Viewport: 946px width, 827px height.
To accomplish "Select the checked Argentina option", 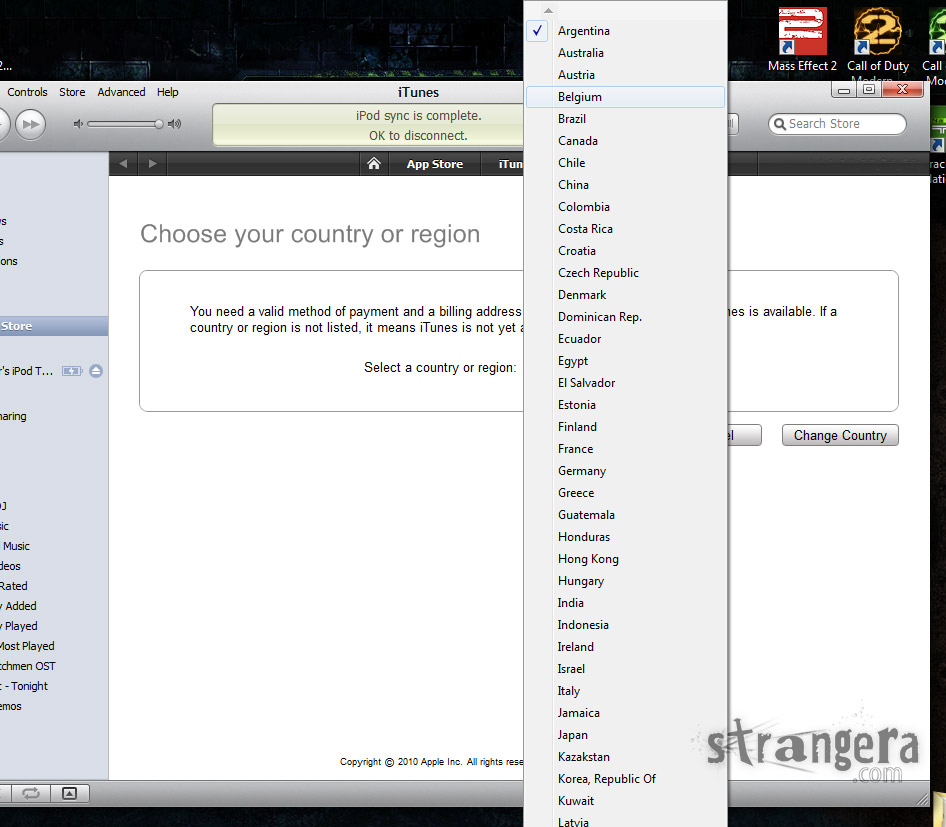I will (584, 31).
